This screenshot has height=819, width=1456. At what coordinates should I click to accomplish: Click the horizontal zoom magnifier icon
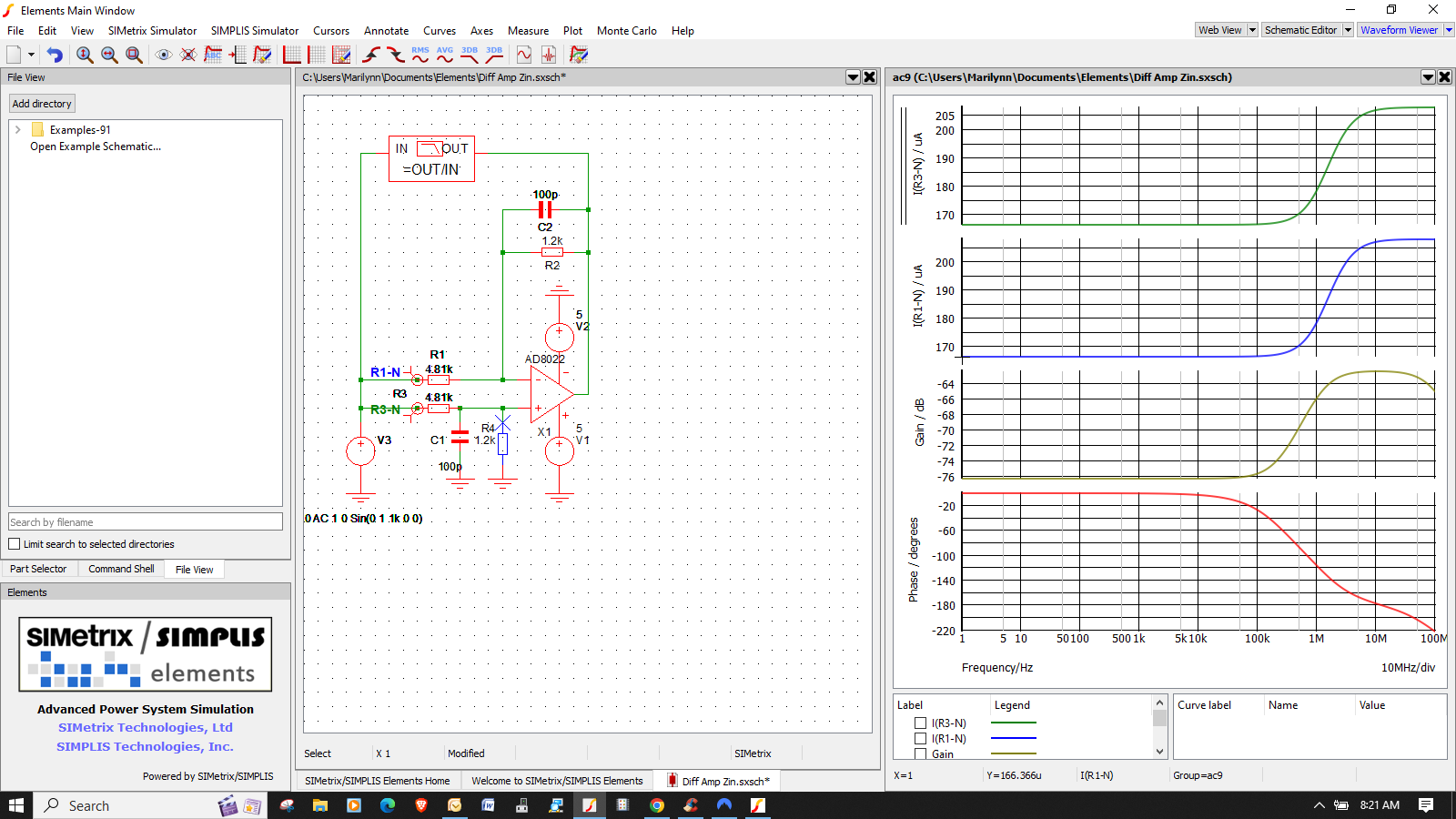point(109,55)
